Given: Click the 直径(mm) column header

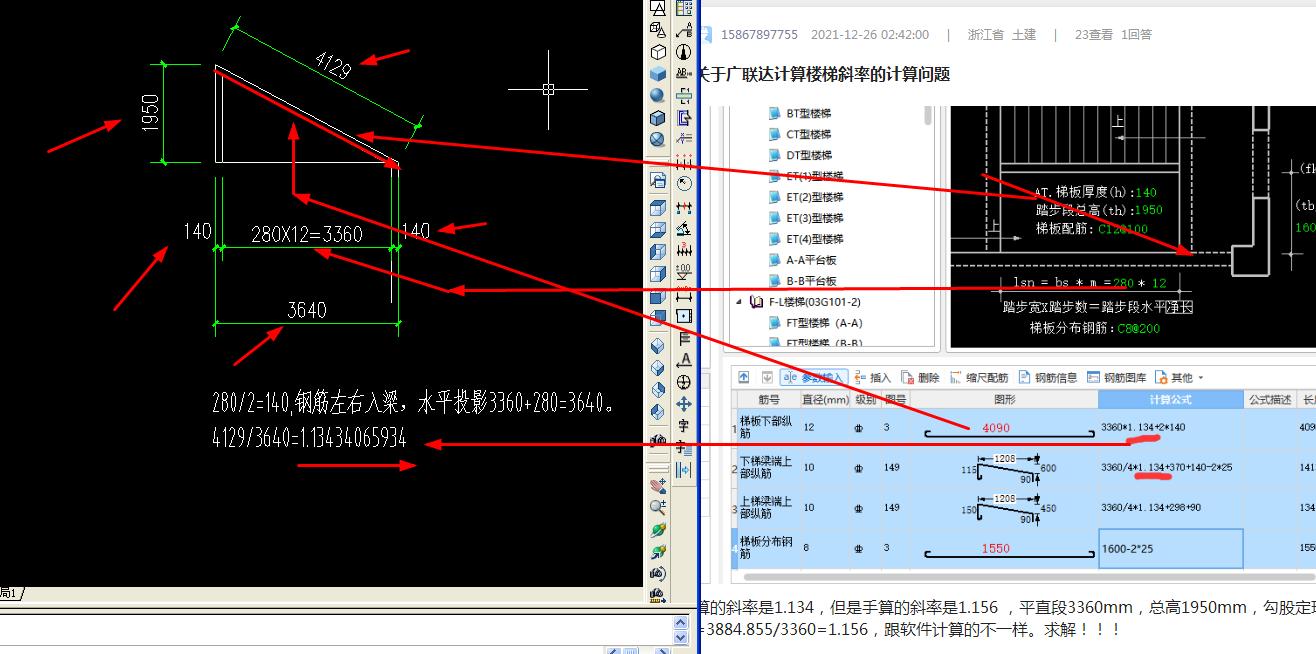Looking at the screenshot, I should pyautogui.click(x=824, y=399).
